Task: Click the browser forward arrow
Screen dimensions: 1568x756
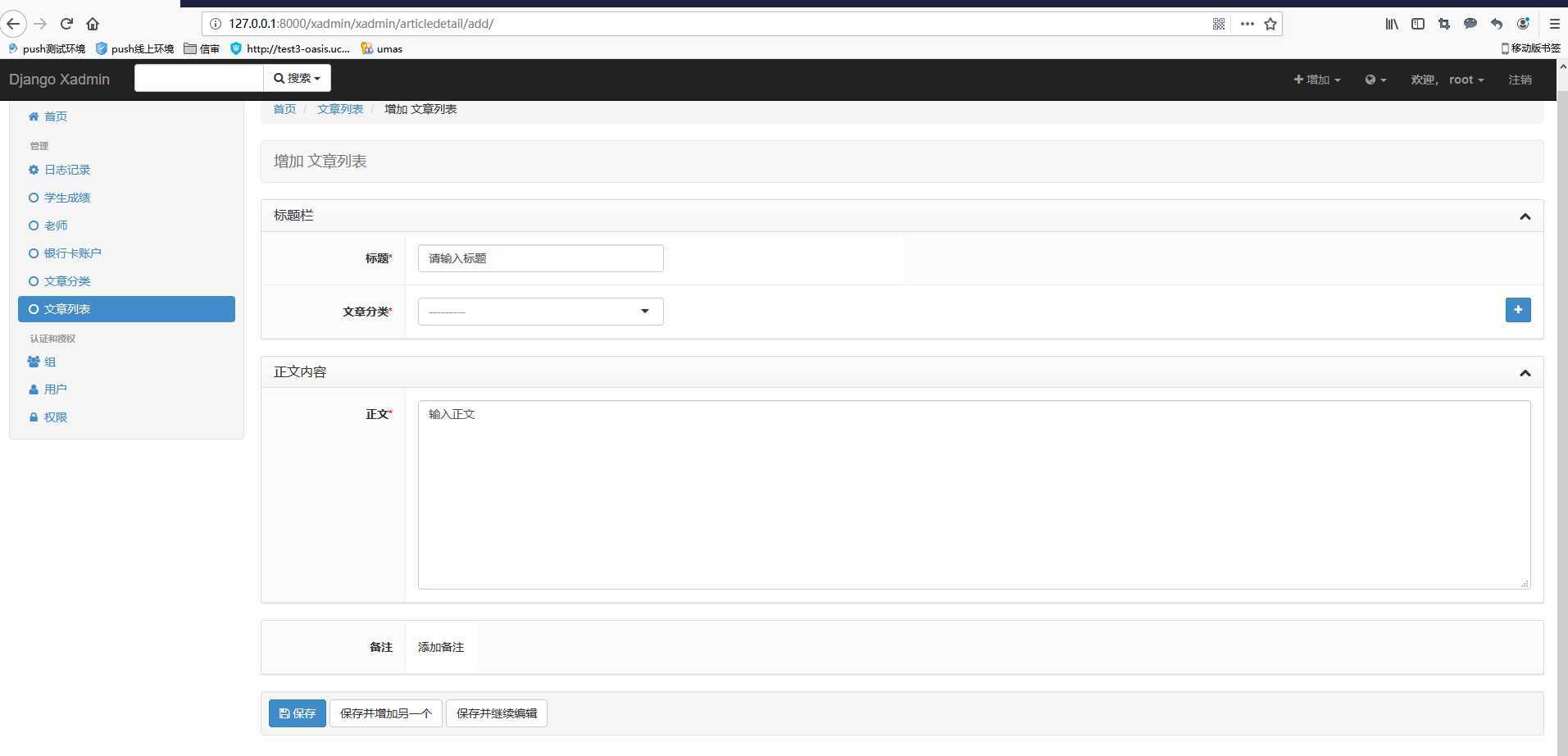Action: coord(40,24)
